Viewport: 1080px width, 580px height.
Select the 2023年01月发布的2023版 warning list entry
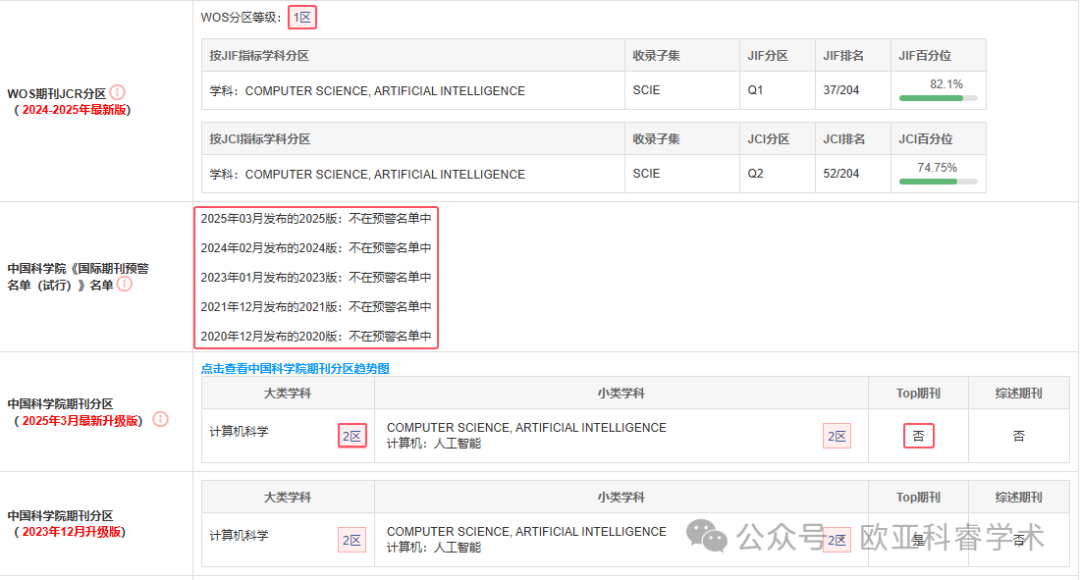(x=316, y=278)
